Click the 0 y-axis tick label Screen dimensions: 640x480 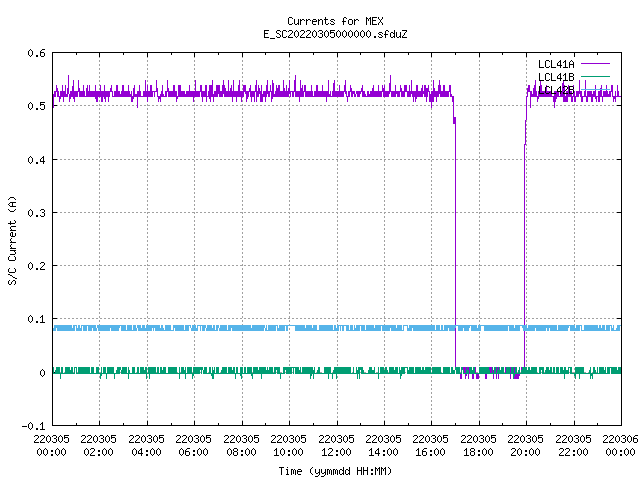(42, 373)
